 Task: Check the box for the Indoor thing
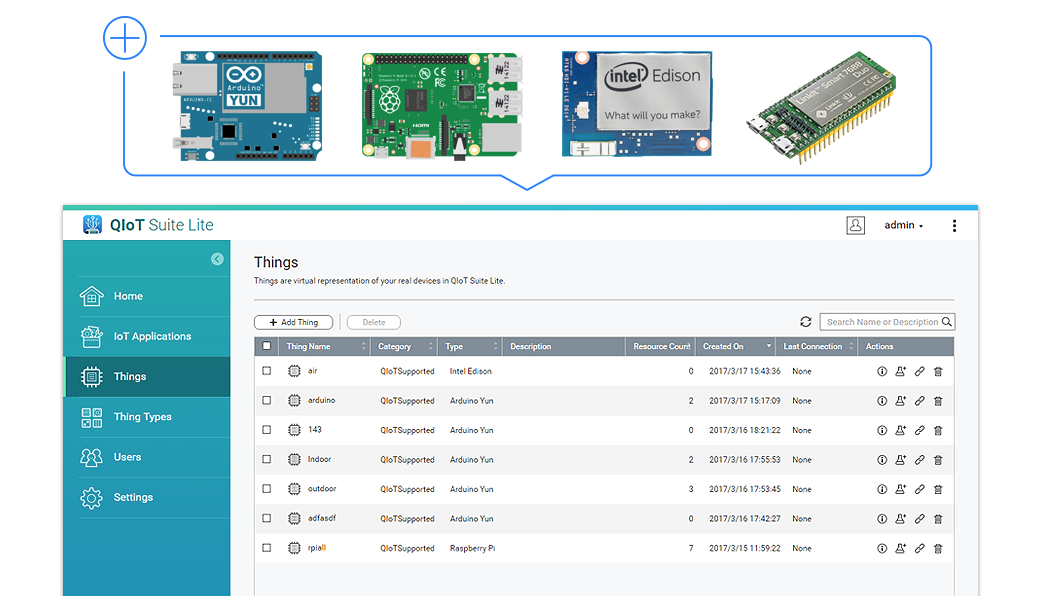pyautogui.click(x=267, y=460)
